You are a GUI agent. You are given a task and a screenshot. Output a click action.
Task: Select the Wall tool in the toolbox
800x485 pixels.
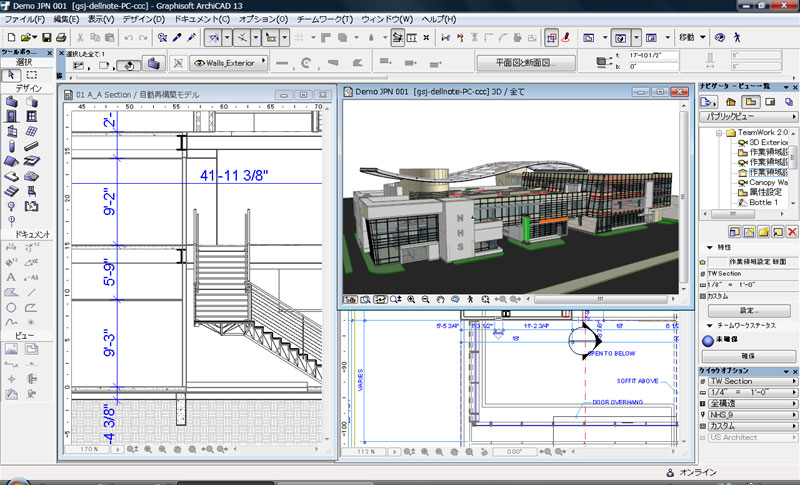pyautogui.click(x=11, y=102)
